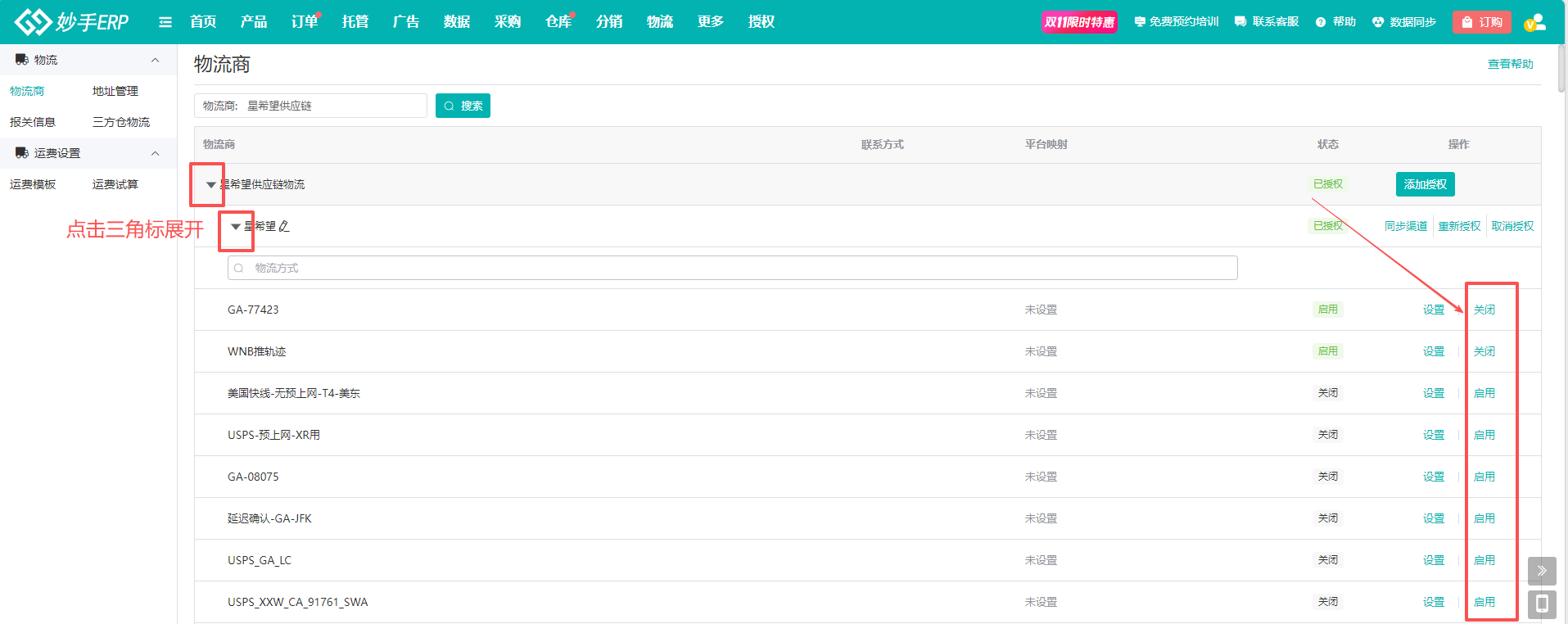Click the 同步渠道 link
The width and height of the screenshot is (1568, 624).
(x=1405, y=226)
